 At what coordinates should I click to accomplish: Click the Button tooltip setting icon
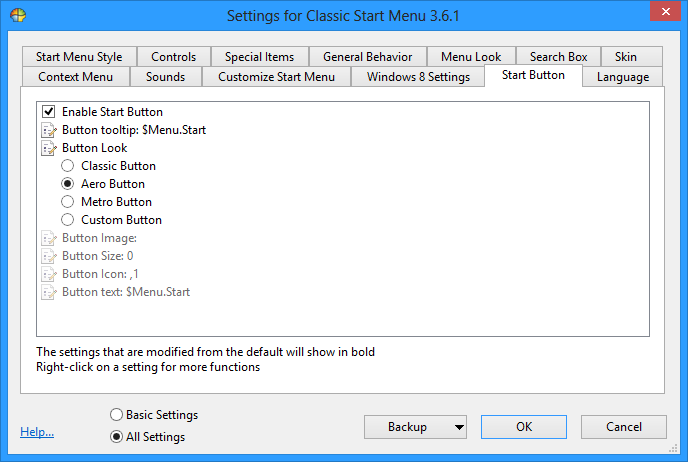coord(49,130)
